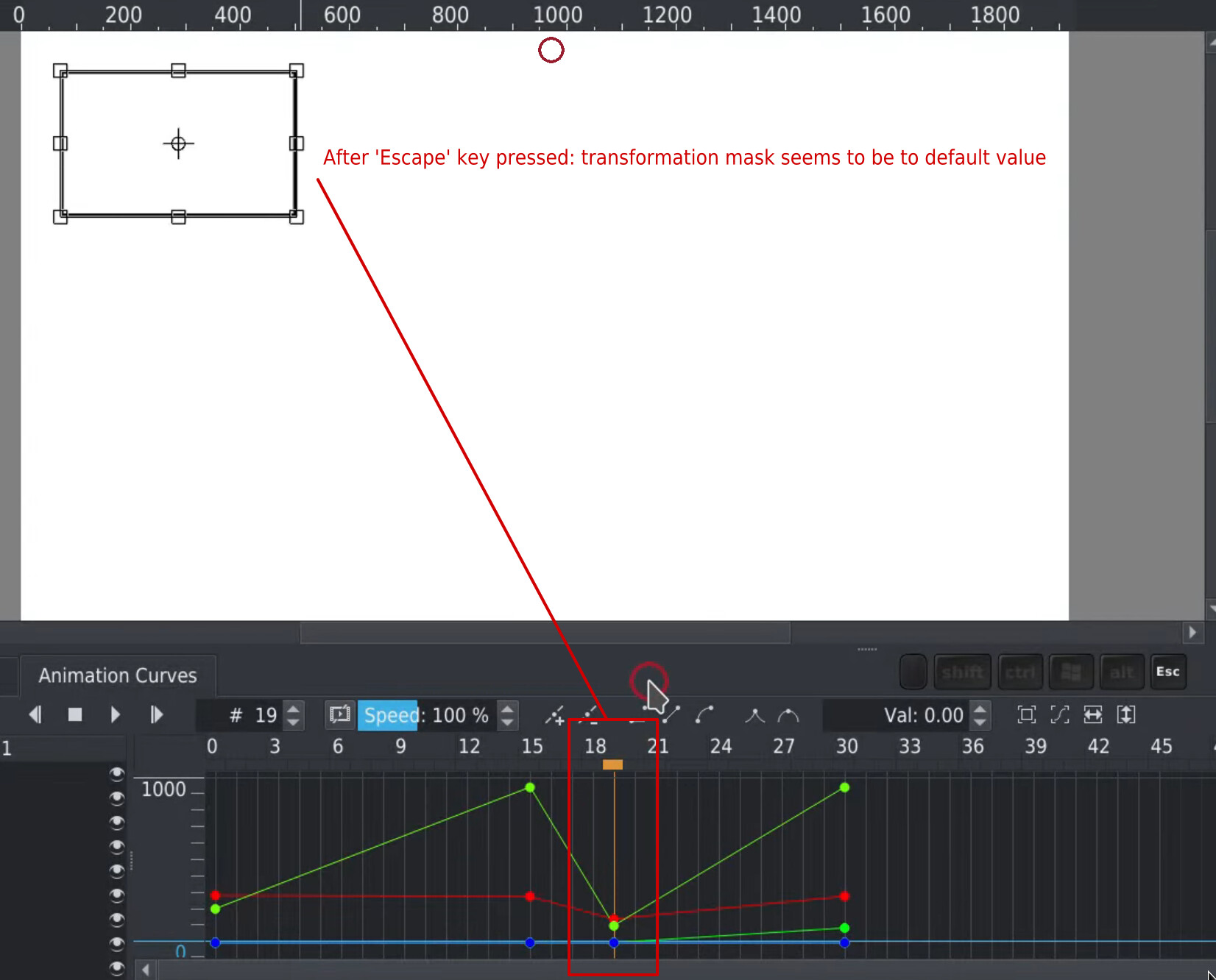Select blue keyframe at frame 0
This screenshot has width=1216, height=980.
[x=215, y=942]
